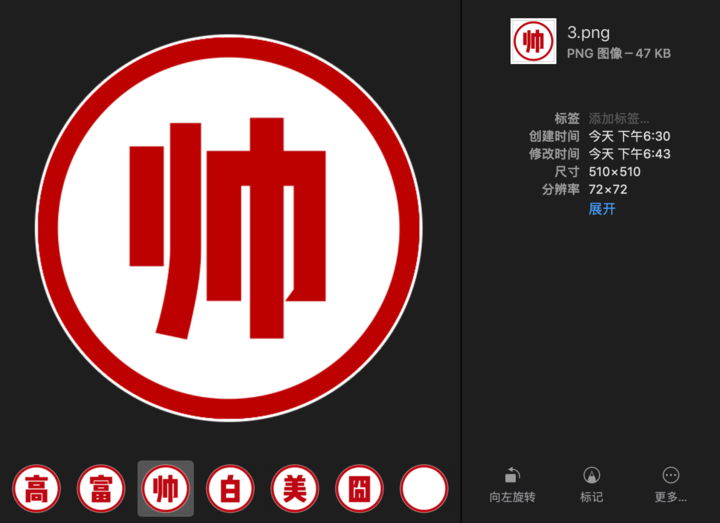This screenshot has width=720, height=523.
Task: Open the Markup (标记) tool icon
Action: click(591, 475)
